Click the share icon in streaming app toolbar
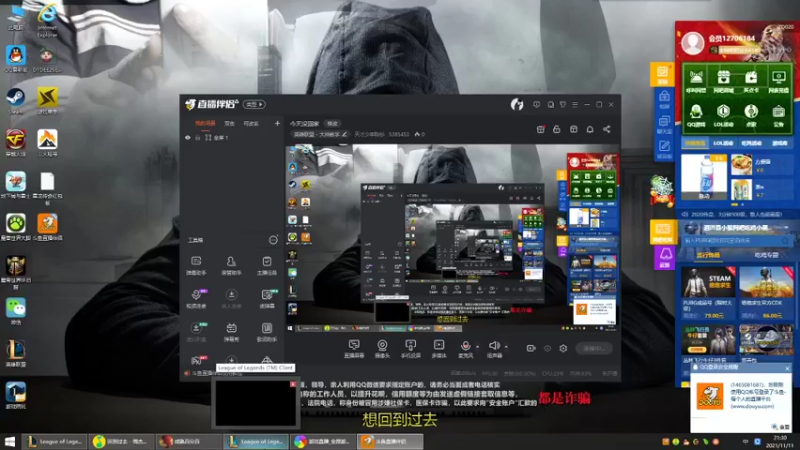This screenshot has height=450, width=800. [607, 130]
